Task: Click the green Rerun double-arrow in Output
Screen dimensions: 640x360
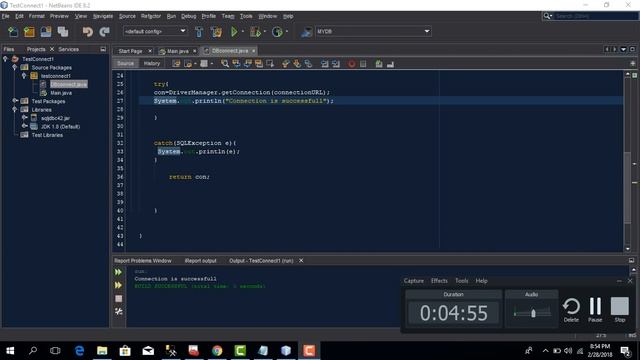Action: coord(118,272)
